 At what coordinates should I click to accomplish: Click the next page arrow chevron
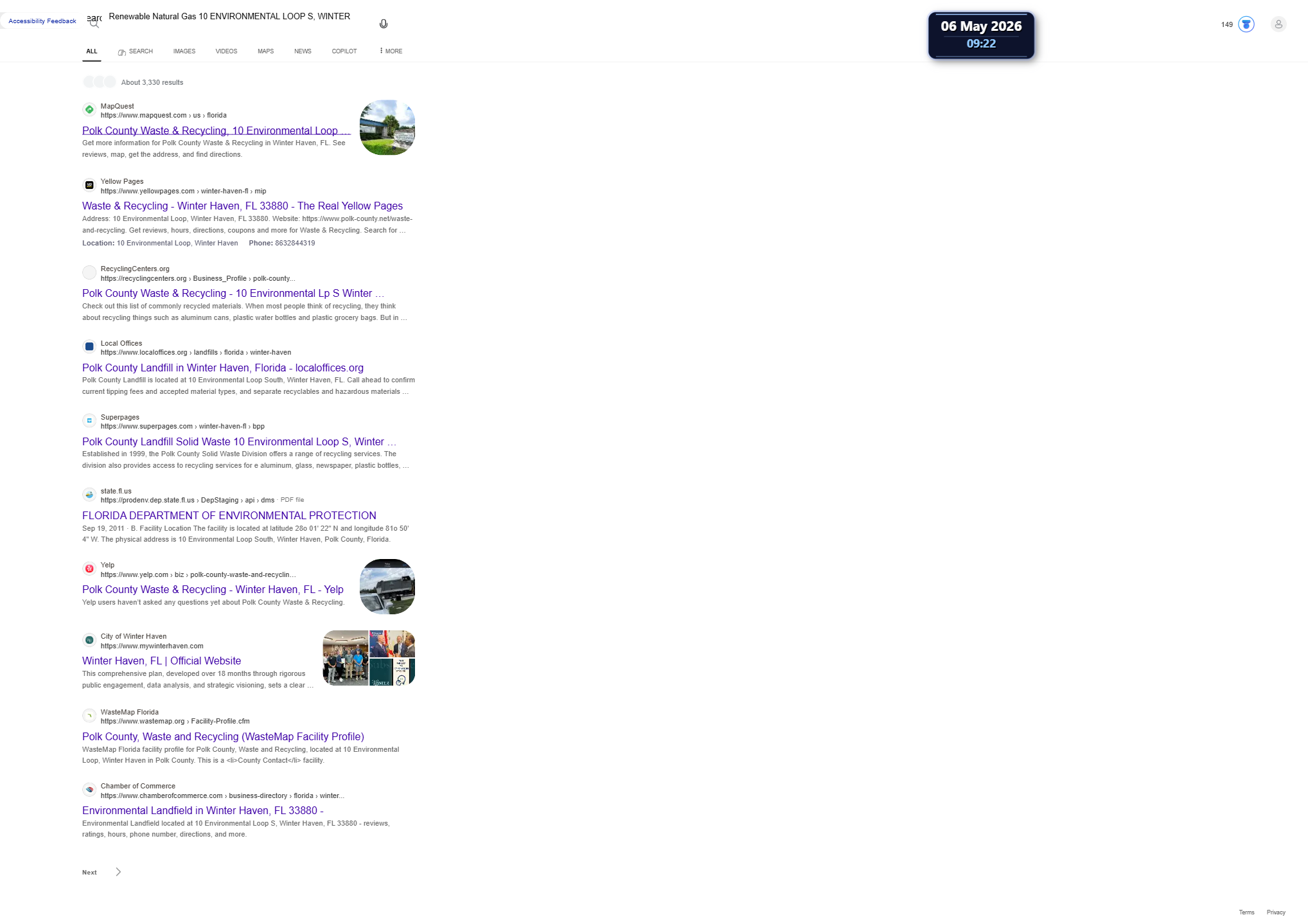pos(118,872)
